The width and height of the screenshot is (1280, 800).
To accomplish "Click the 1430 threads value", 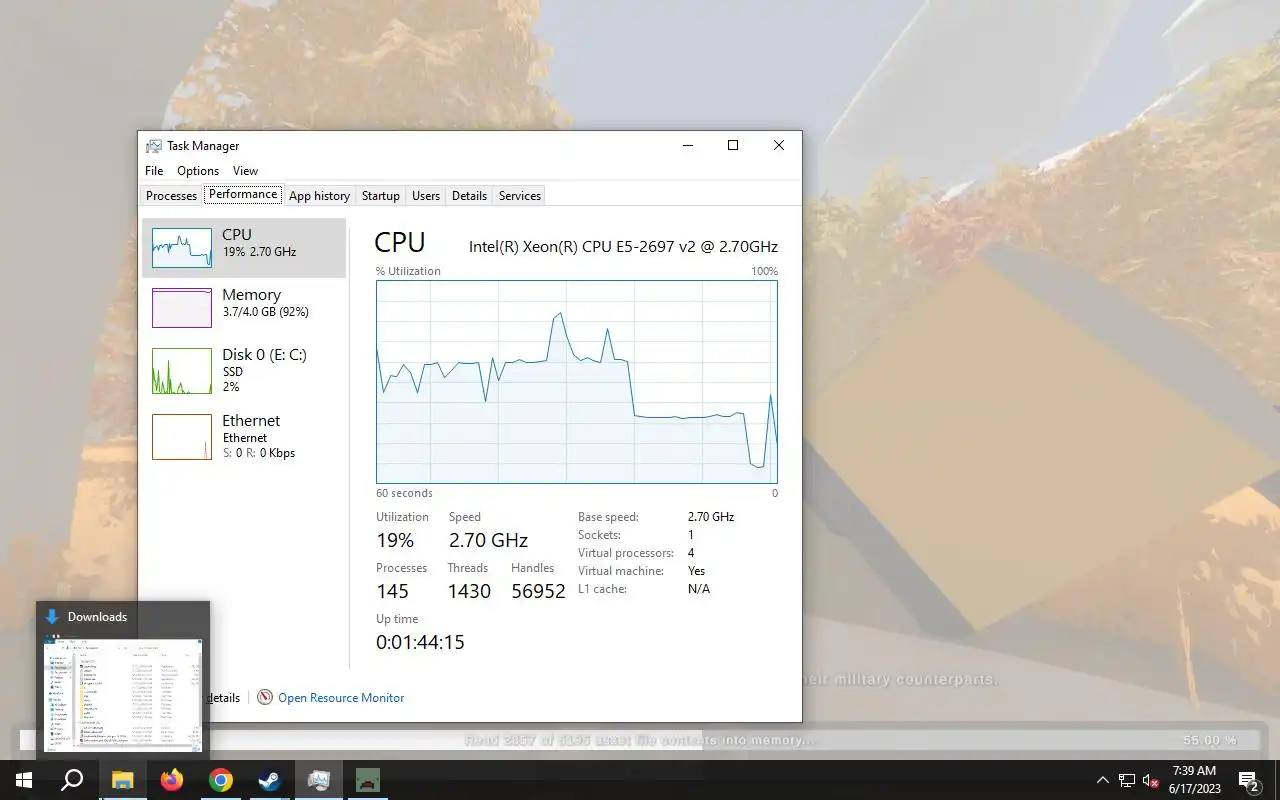I will 469,592.
